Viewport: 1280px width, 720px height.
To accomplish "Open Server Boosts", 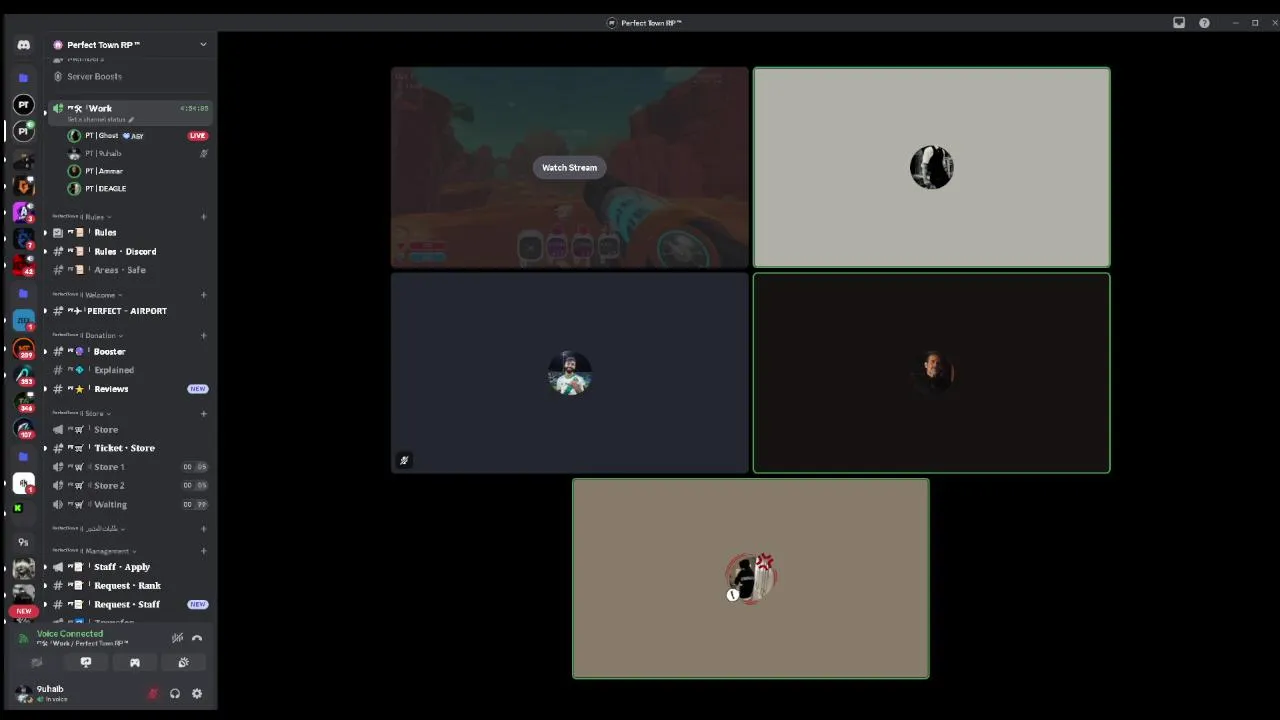I will point(130,76).
